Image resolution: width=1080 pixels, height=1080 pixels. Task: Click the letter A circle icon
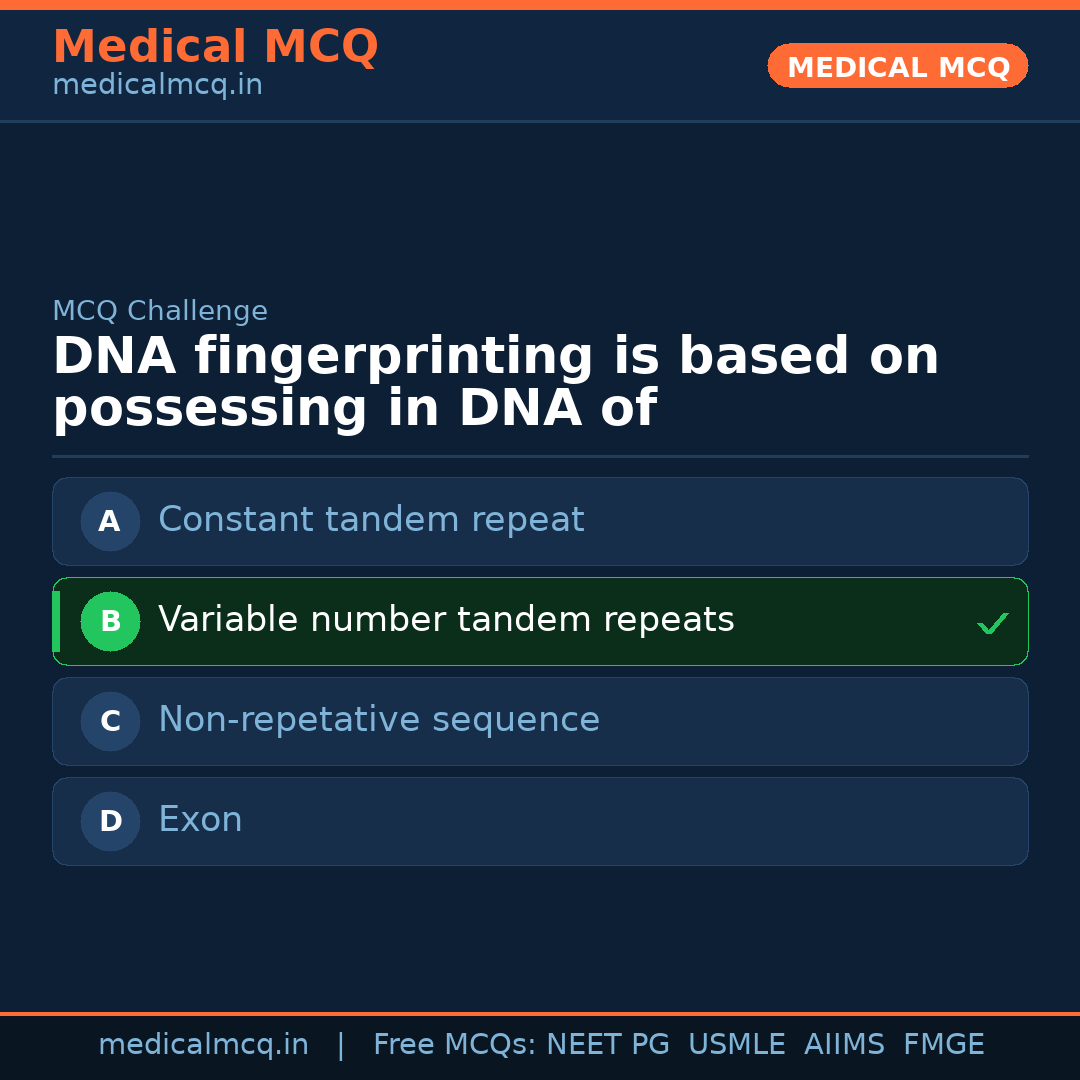coord(110,521)
